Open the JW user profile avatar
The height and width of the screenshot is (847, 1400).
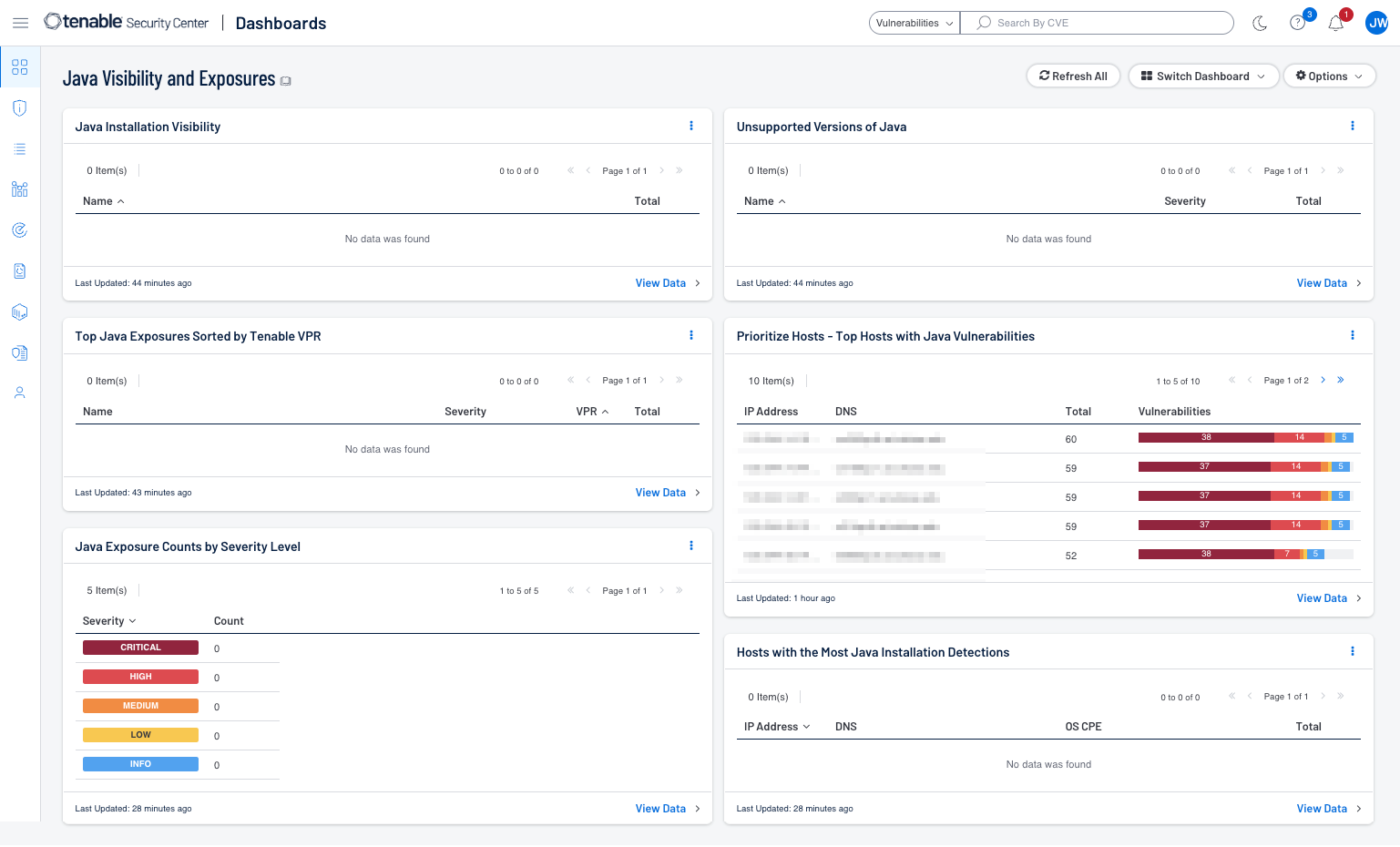point(1376,23)
